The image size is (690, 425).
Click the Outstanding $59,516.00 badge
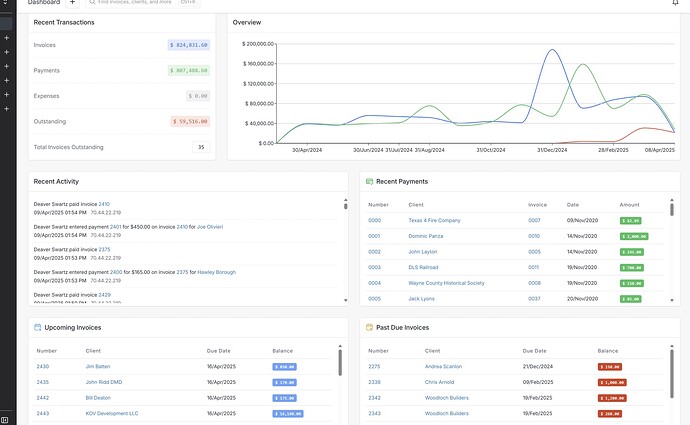[190, 121]
